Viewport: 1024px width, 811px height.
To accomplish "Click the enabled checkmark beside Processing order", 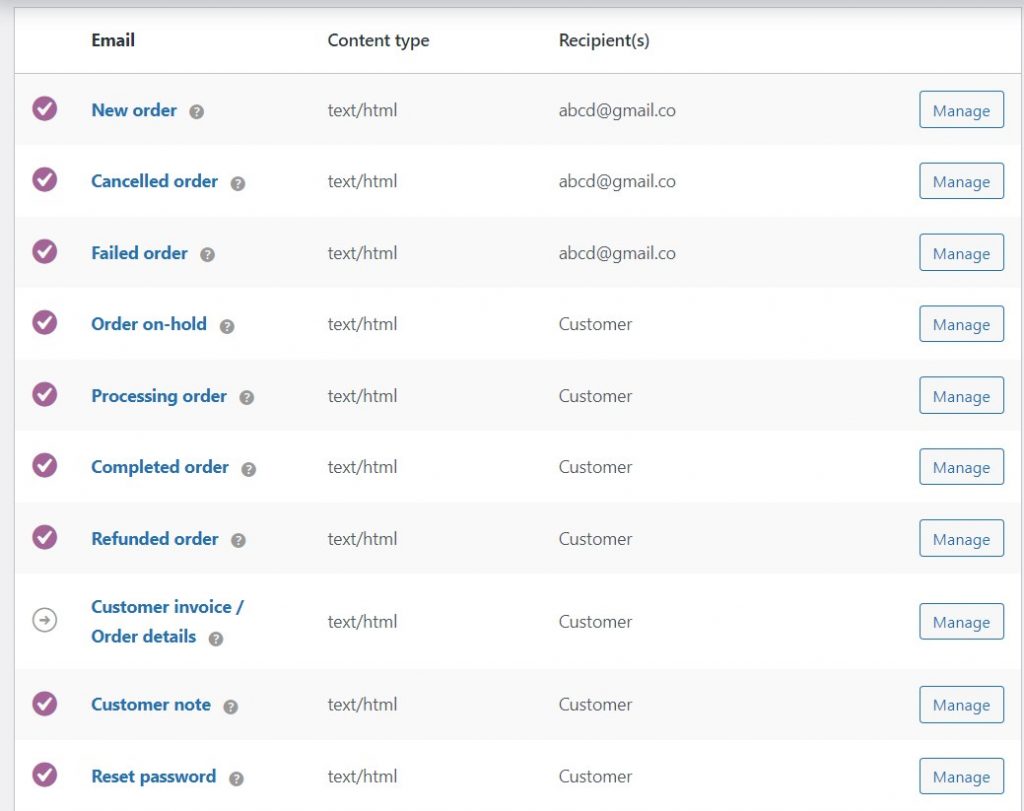I will click(44, 394).
